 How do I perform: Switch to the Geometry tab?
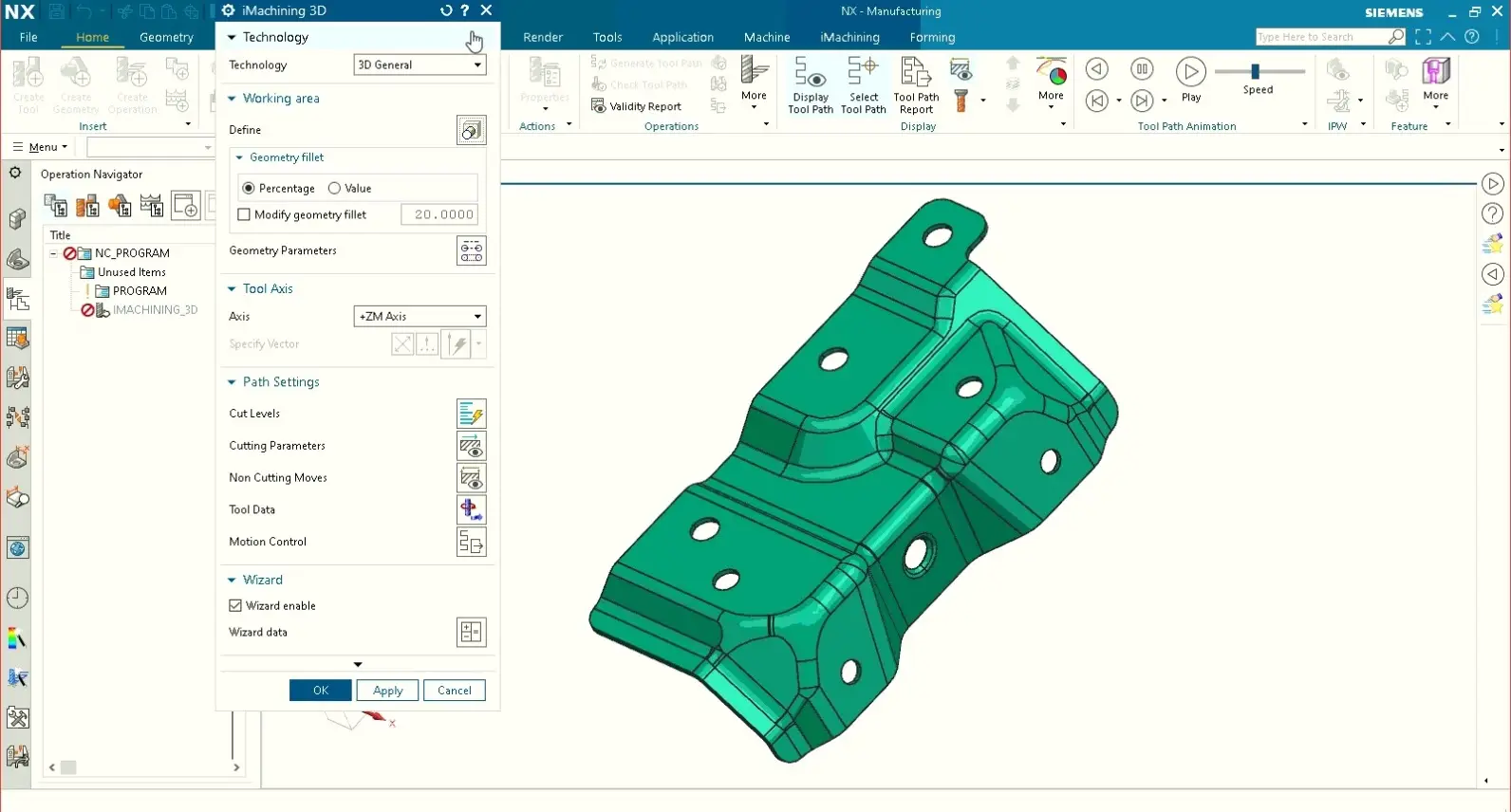166,37
